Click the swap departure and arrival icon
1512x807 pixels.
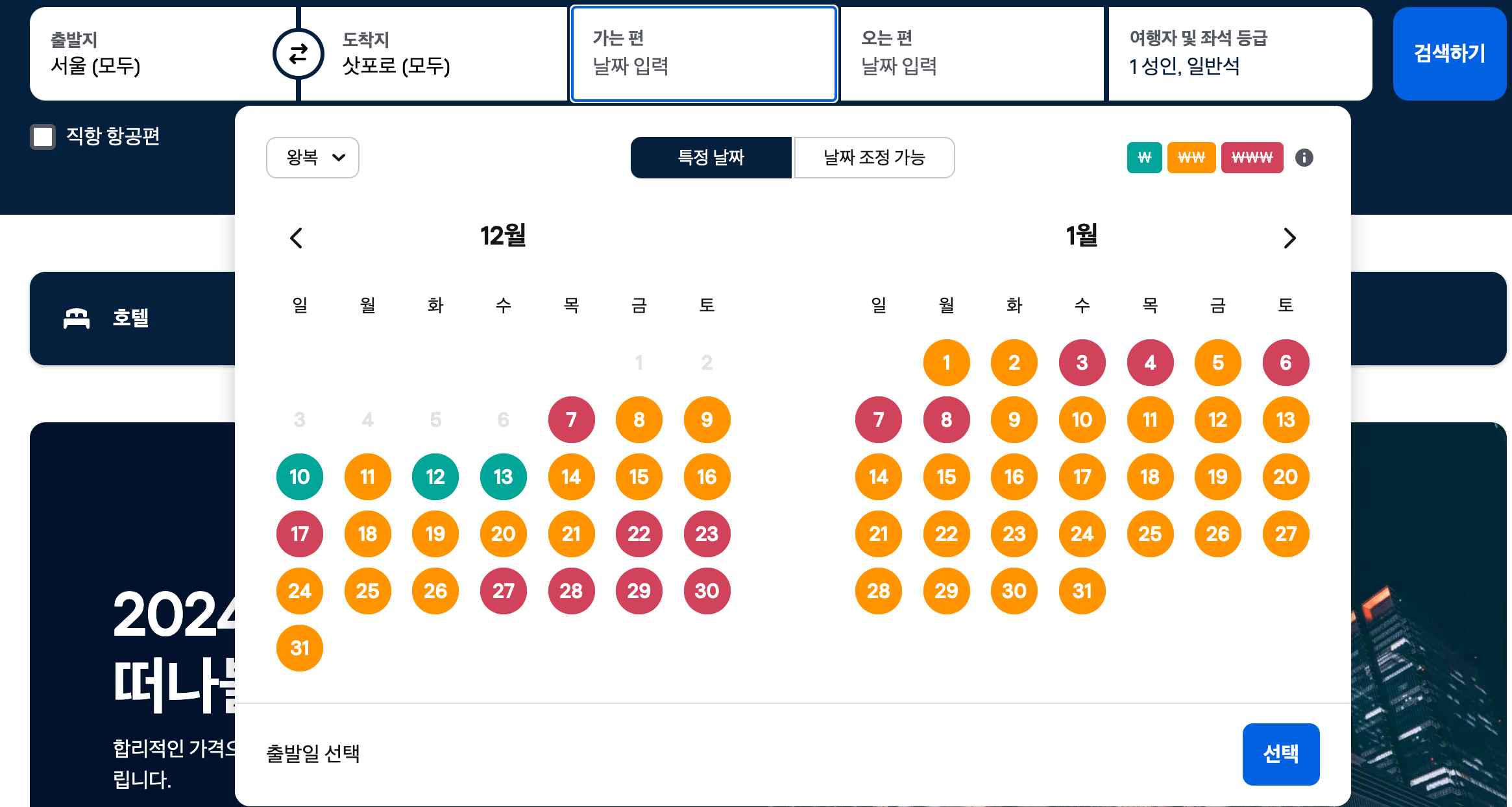299,54
